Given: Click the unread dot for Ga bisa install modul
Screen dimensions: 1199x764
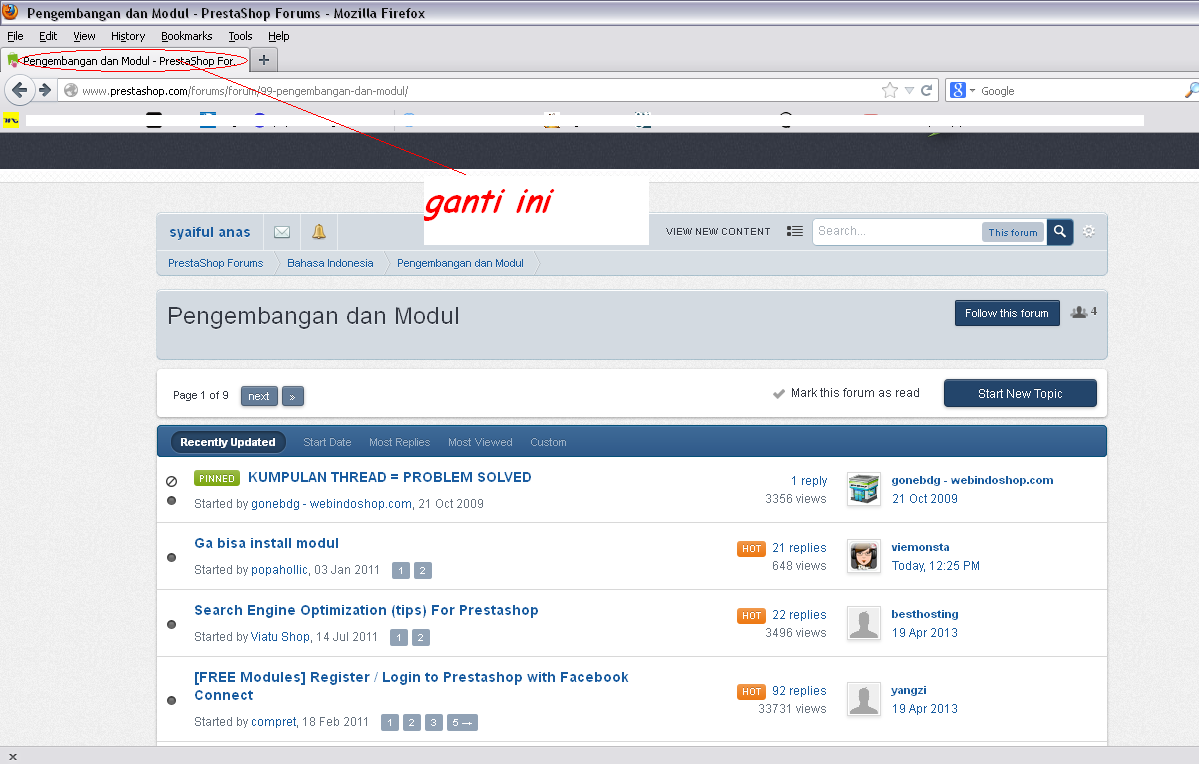Looking at the screenshot, I should click(x=171, y=558).
